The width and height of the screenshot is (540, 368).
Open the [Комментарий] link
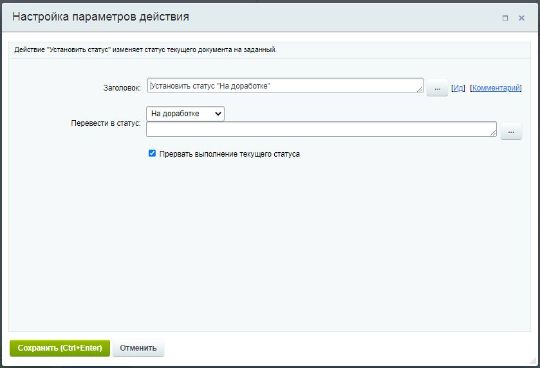pos(496,88)
